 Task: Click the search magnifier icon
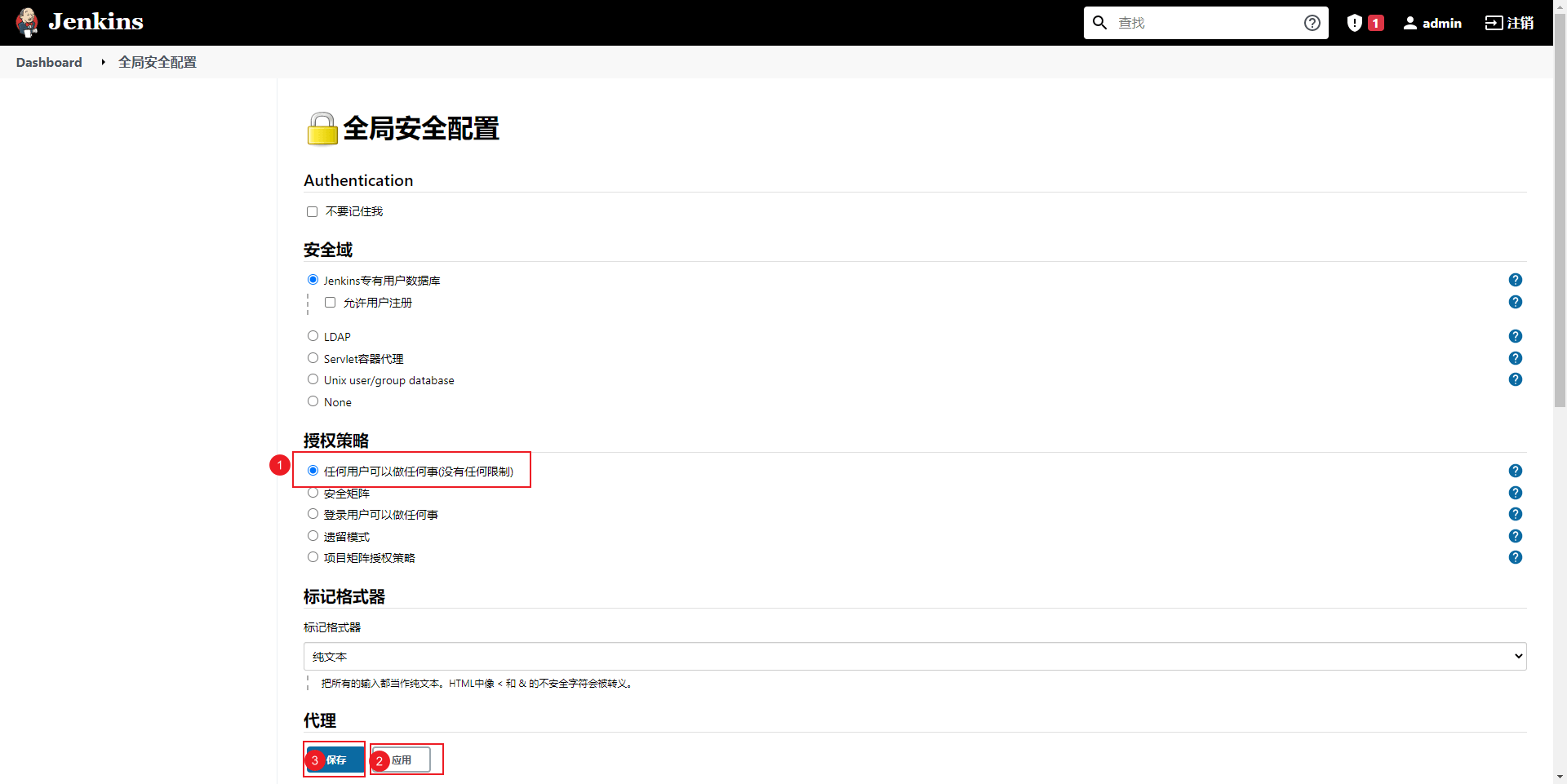click(x=1100, y=23)
